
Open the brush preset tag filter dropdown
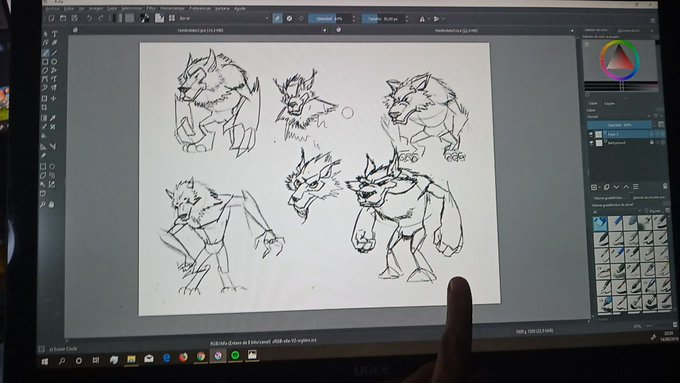click(617, 211)
